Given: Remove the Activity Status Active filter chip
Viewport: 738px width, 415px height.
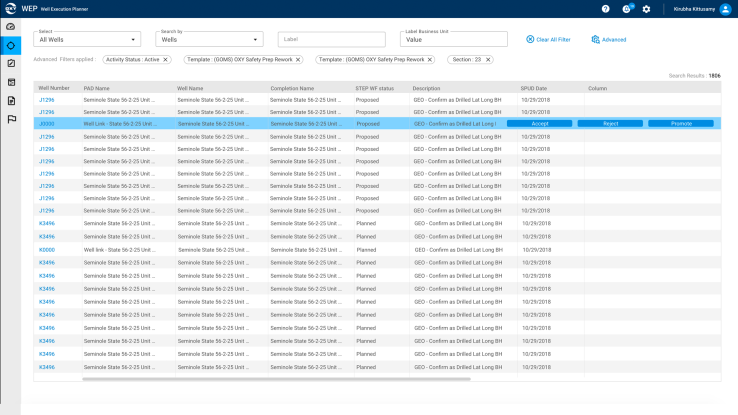Looking at the screenshot, I should coord(165,60).
